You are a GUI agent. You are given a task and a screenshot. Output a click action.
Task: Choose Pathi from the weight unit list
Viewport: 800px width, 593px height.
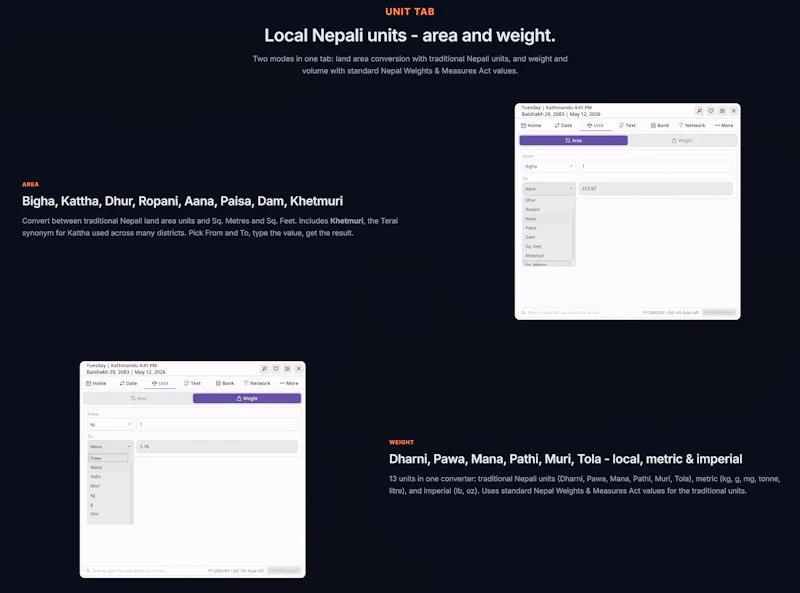point(108,476)
